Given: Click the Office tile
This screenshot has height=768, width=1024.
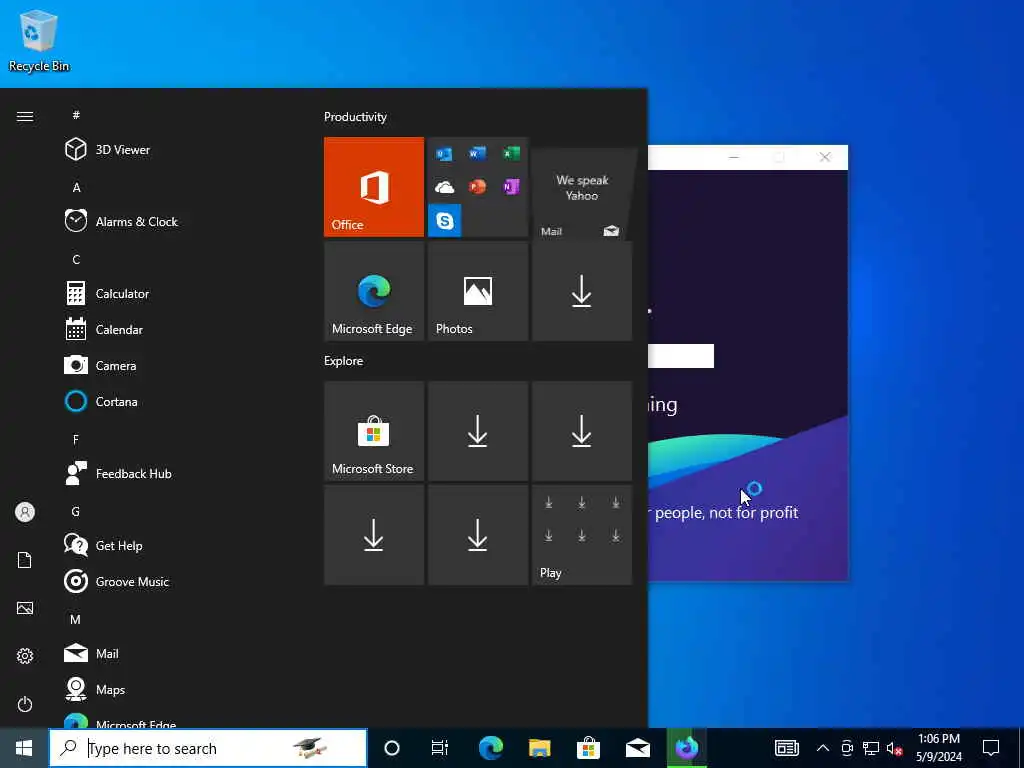Looking at the screenshot, I should [374, 187].
